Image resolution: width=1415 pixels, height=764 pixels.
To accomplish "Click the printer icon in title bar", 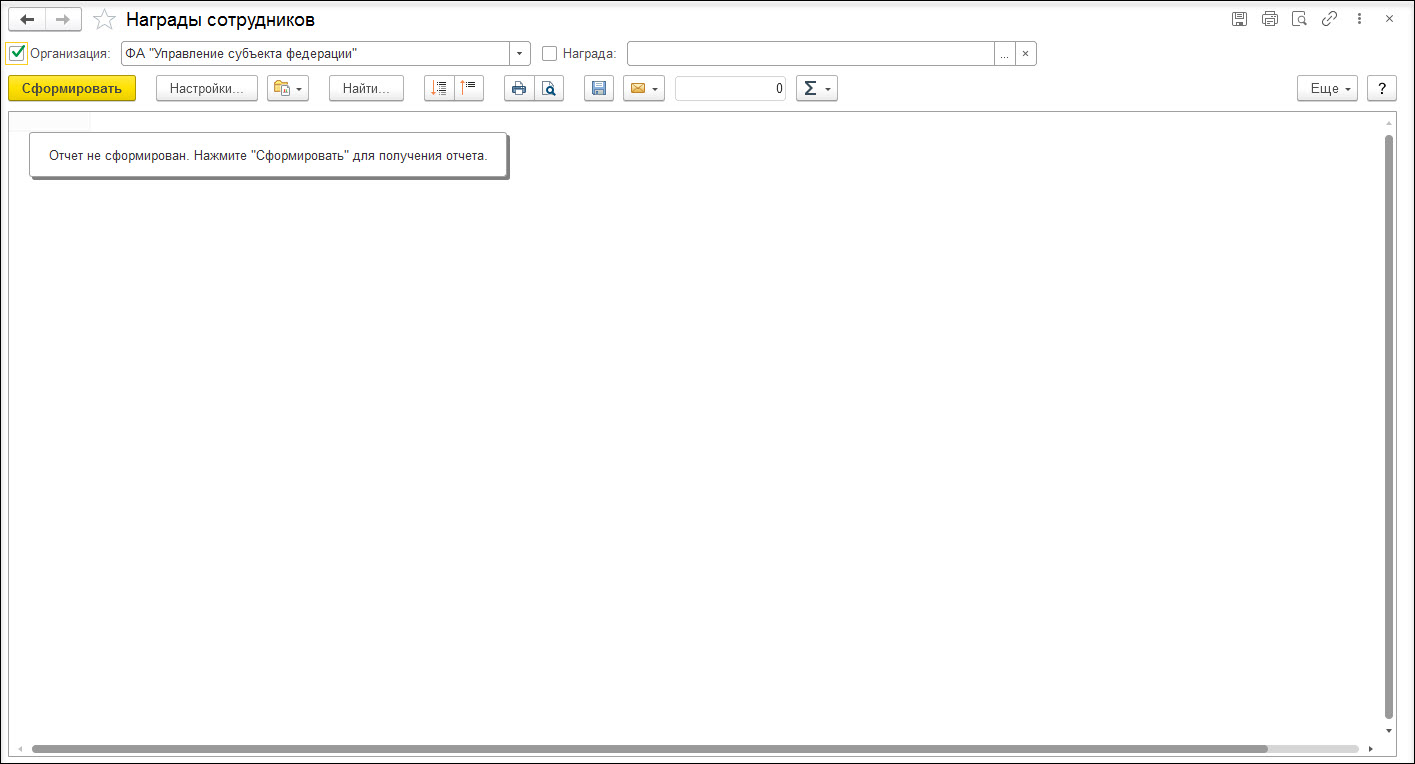I will pos(1269,19).
